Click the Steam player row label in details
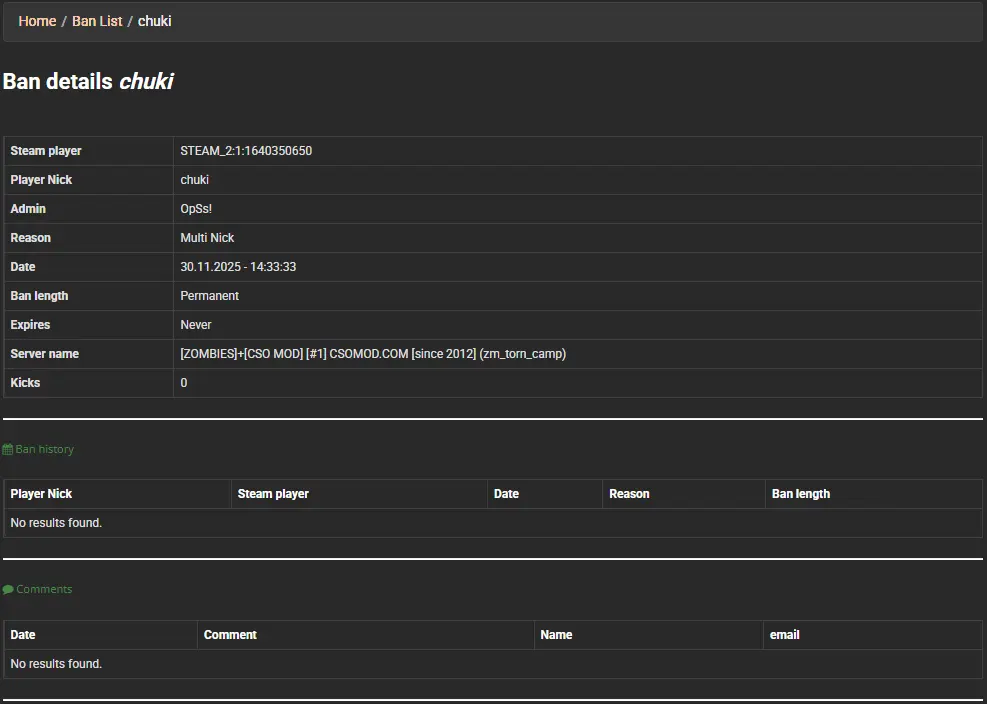987x704 pixels. coord(46,150)
